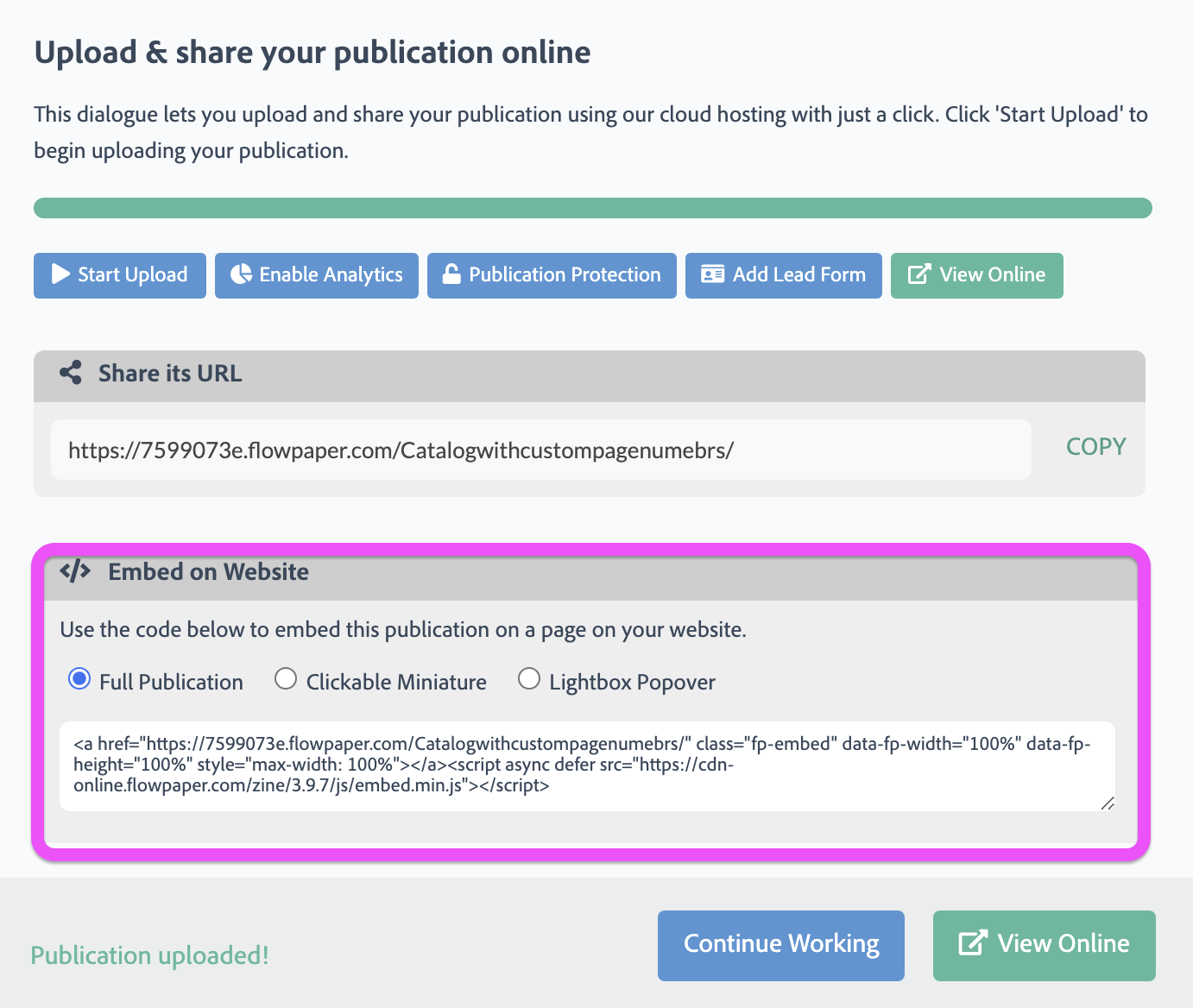Click inside the embed code text area
The image size is (1193, 1008).
(x=587, y=766)
